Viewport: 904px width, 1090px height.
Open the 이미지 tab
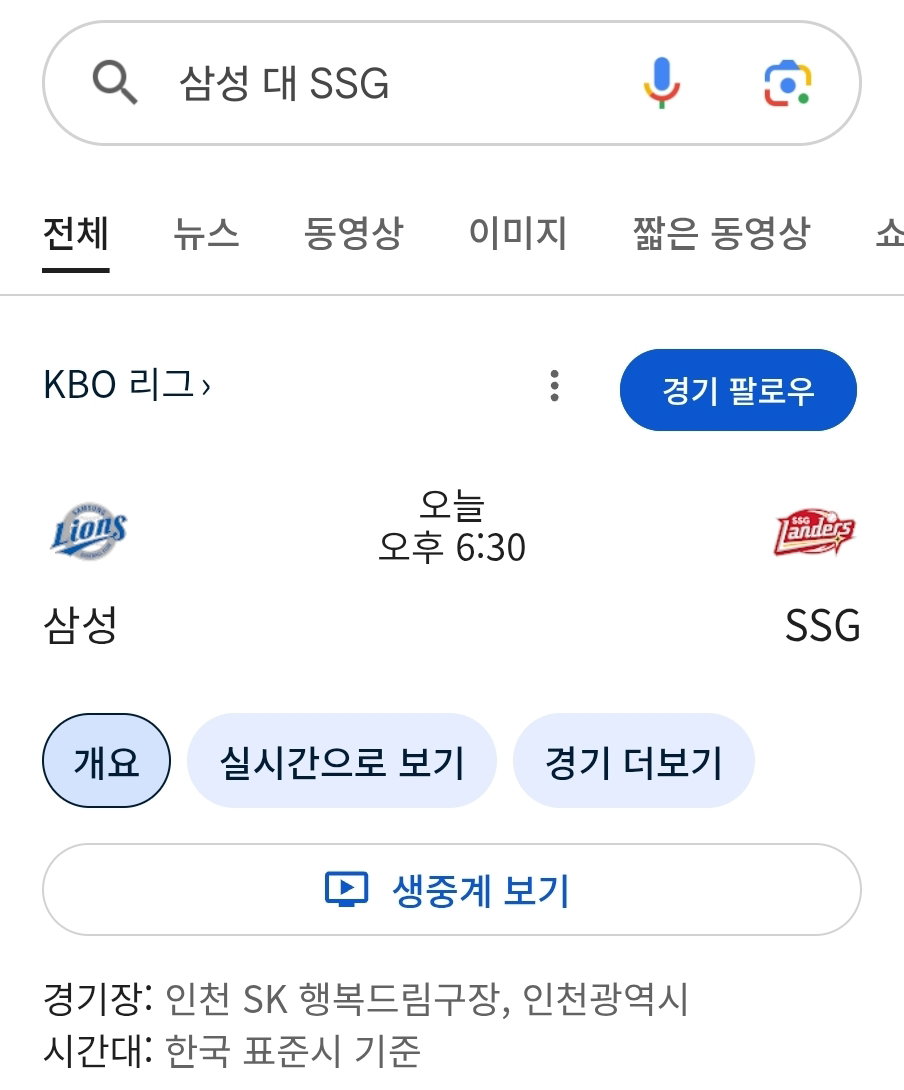(x=517, y=233)
